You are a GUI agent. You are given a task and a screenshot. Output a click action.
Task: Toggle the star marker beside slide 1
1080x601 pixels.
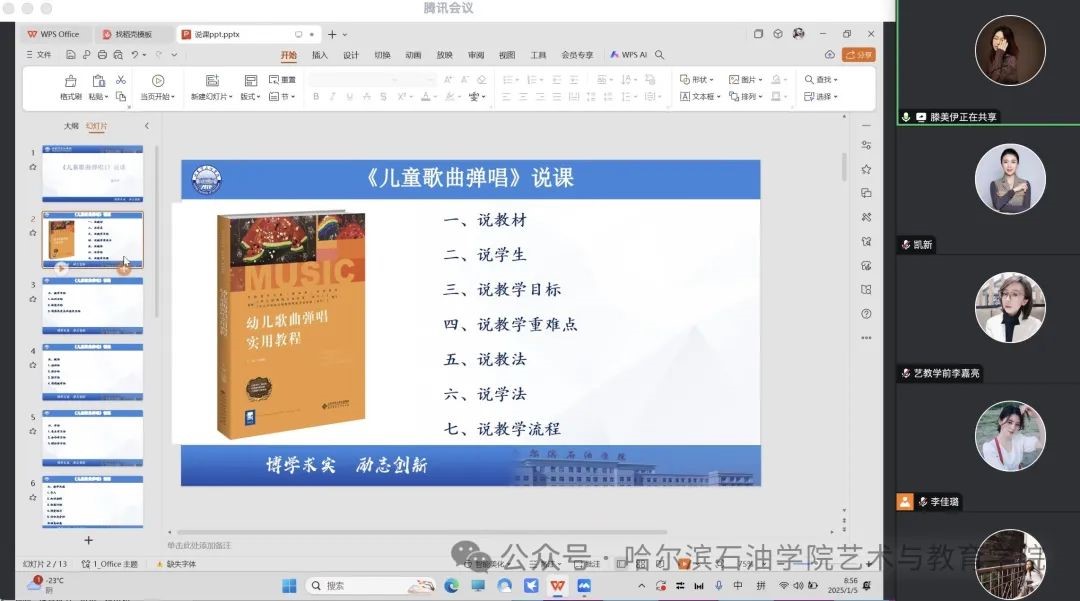pos(33,167)
